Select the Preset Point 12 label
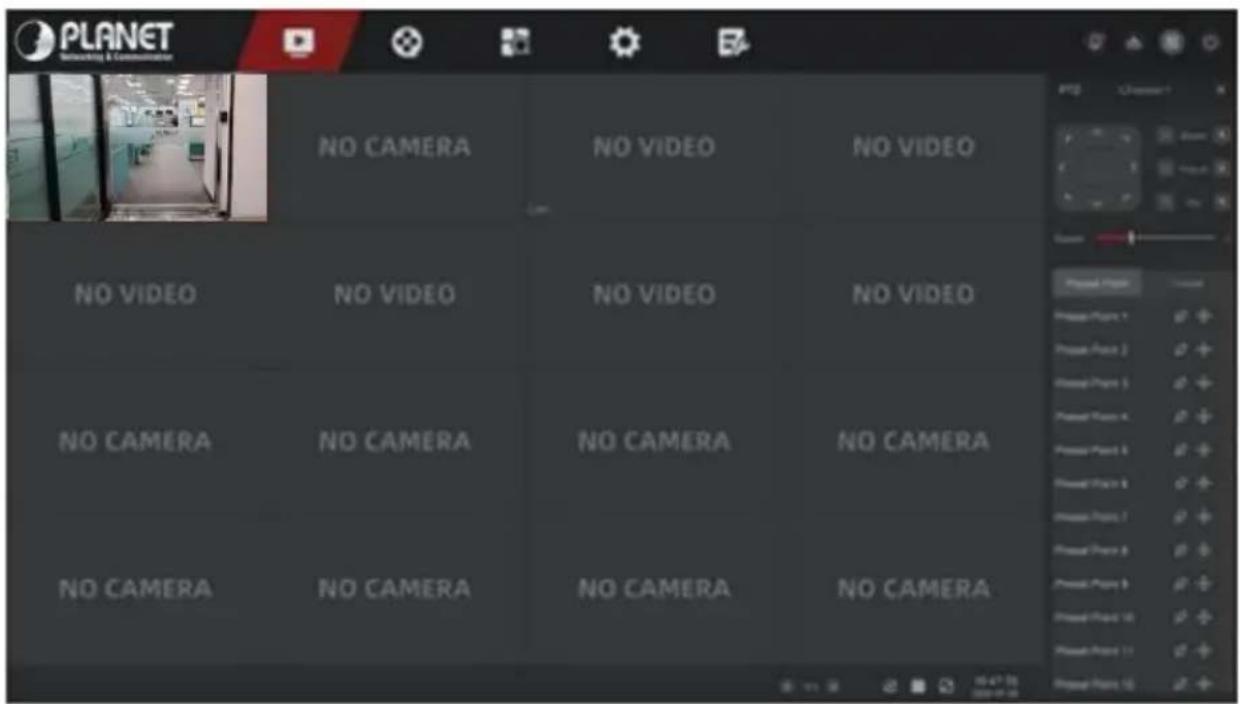Image resolution: width=1240 pixels, height=704 pixels. click(1094, 684)
